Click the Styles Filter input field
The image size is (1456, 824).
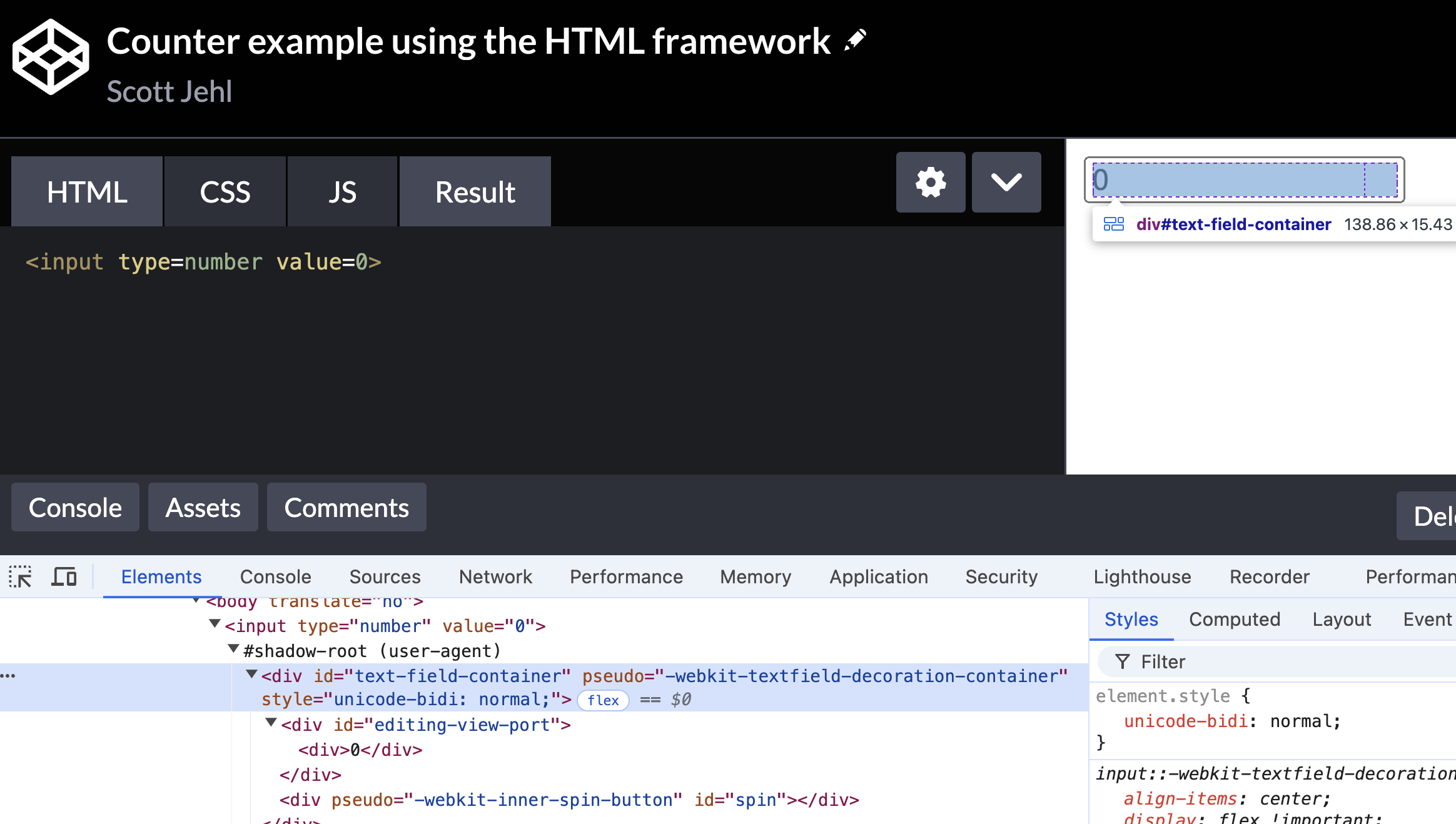(x=1276, y=661)
